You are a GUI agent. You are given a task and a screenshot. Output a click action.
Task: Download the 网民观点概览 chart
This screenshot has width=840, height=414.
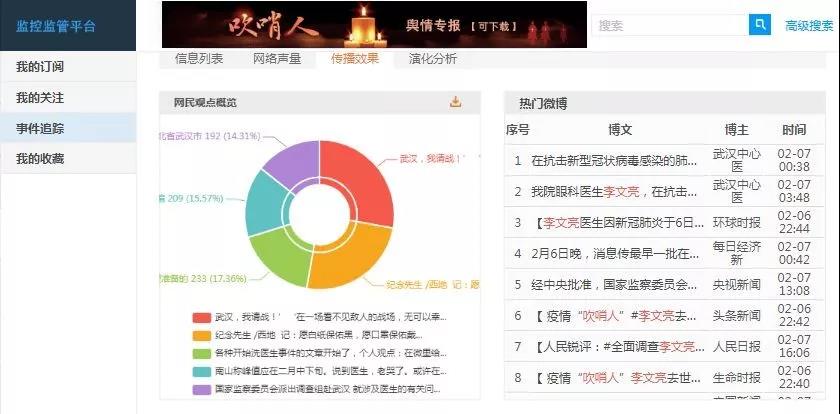[455, 102]
